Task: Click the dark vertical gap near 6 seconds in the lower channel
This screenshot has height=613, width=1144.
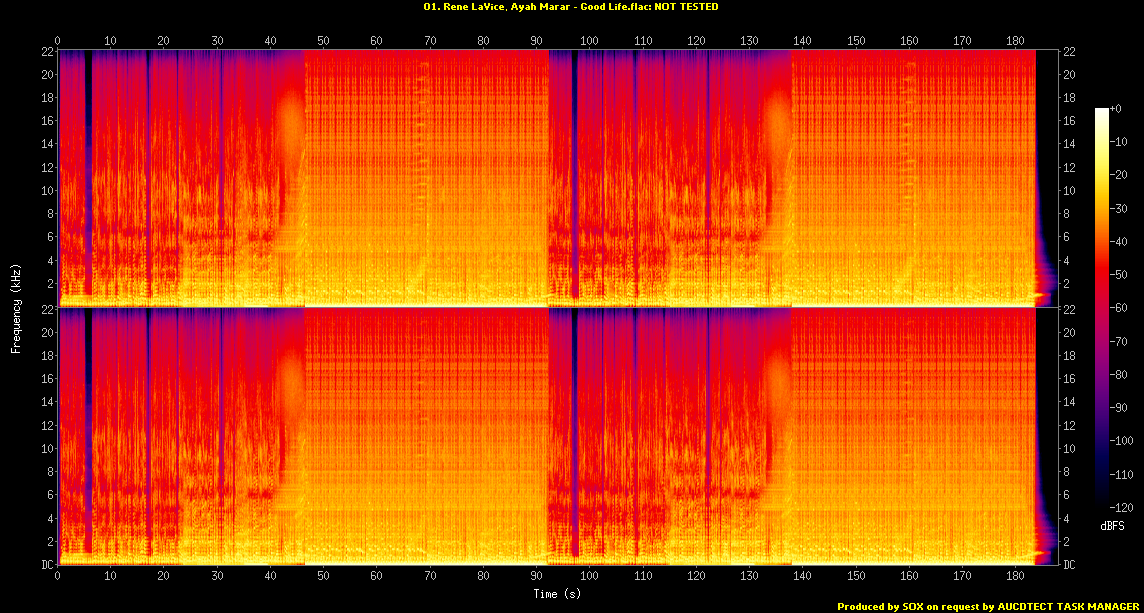Action: click(89, 430)
